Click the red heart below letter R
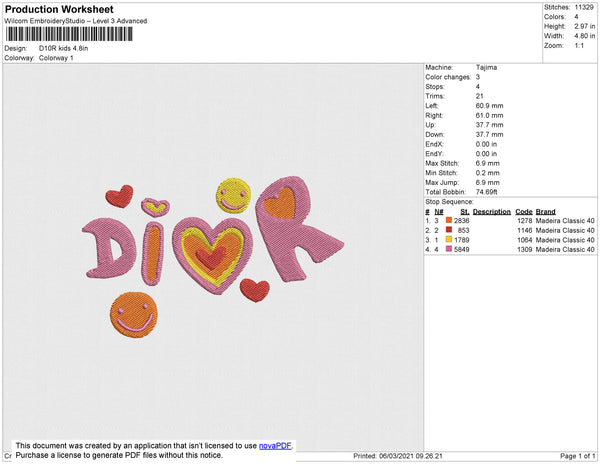This screenshot has width=600, height=464. tap(255, 291)
